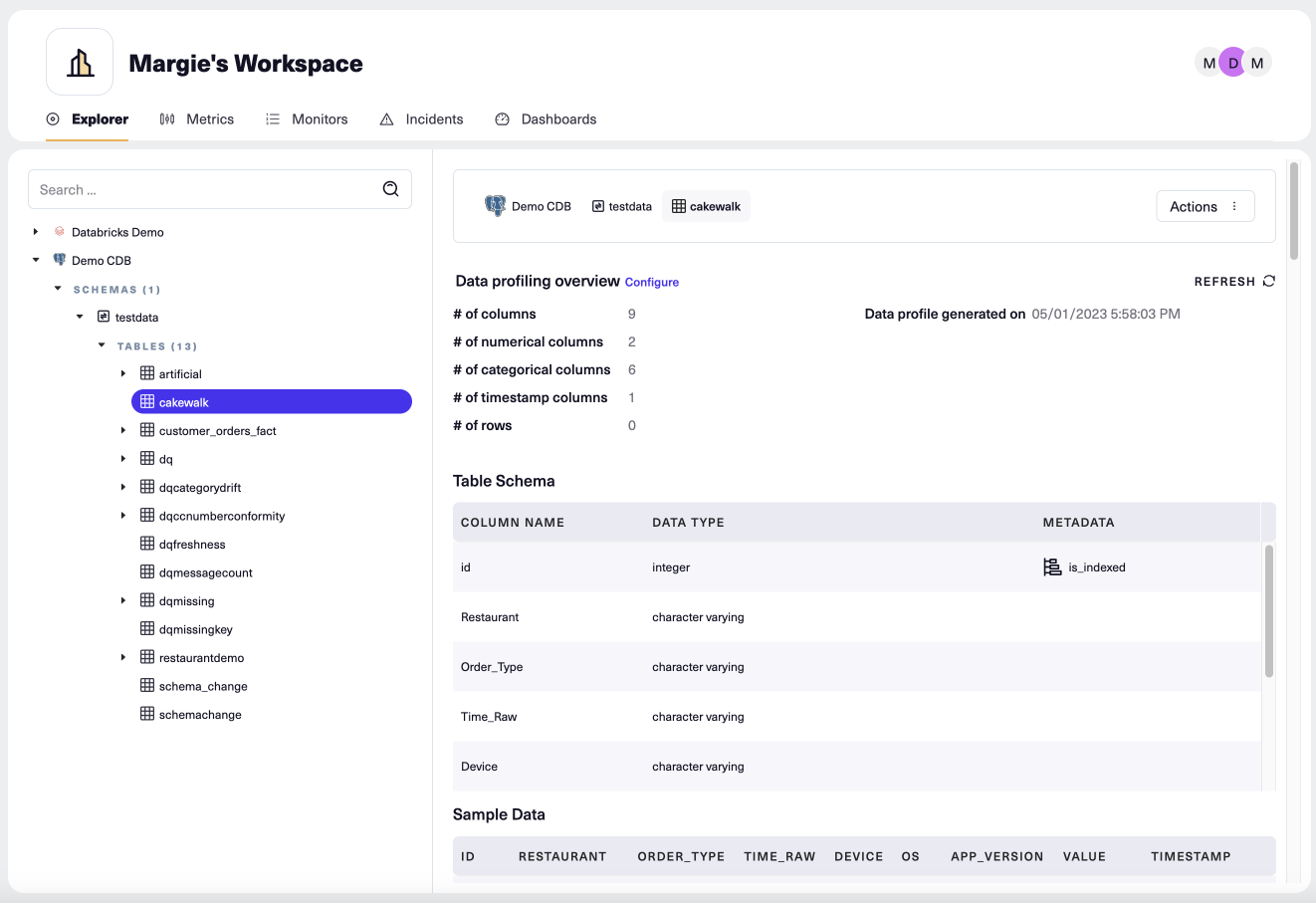The height and width of the screenshot is (903, 1316).
Task: Expand the artificial table node
Action: (122, 373)
